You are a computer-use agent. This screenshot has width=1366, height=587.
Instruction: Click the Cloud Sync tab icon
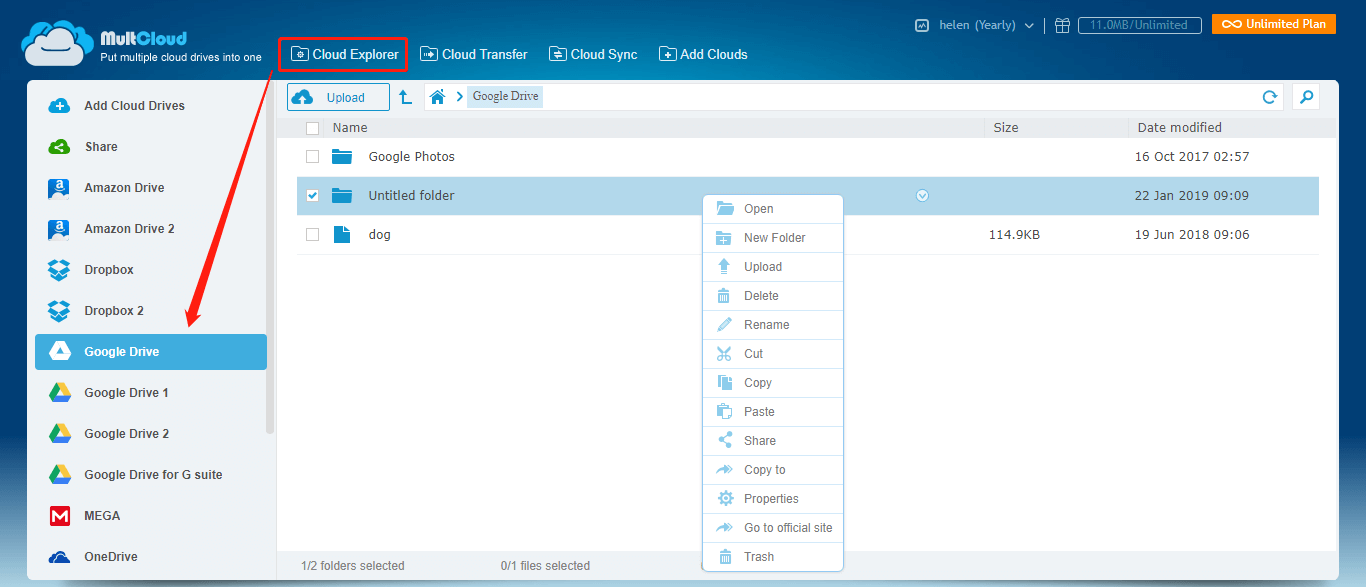tap(557, 54)
